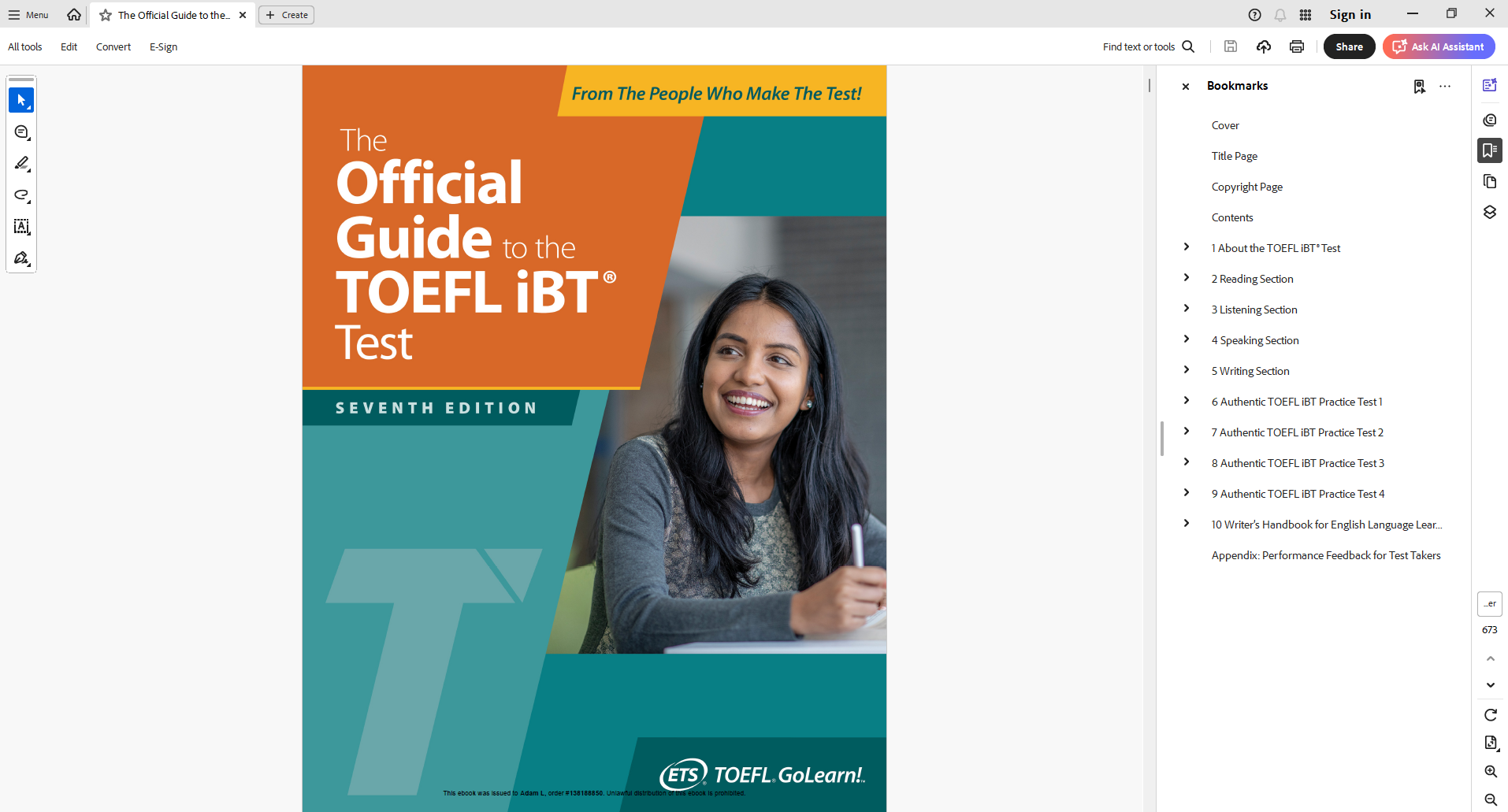Click the Ask AI Assistant button
Screen dimensions: 1508x812
(x=1439, y=47)
